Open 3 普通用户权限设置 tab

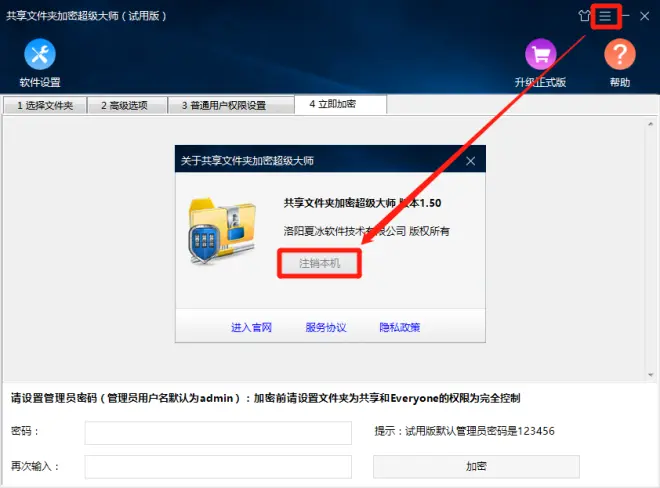pyautogui.click(x=231, y=105)
